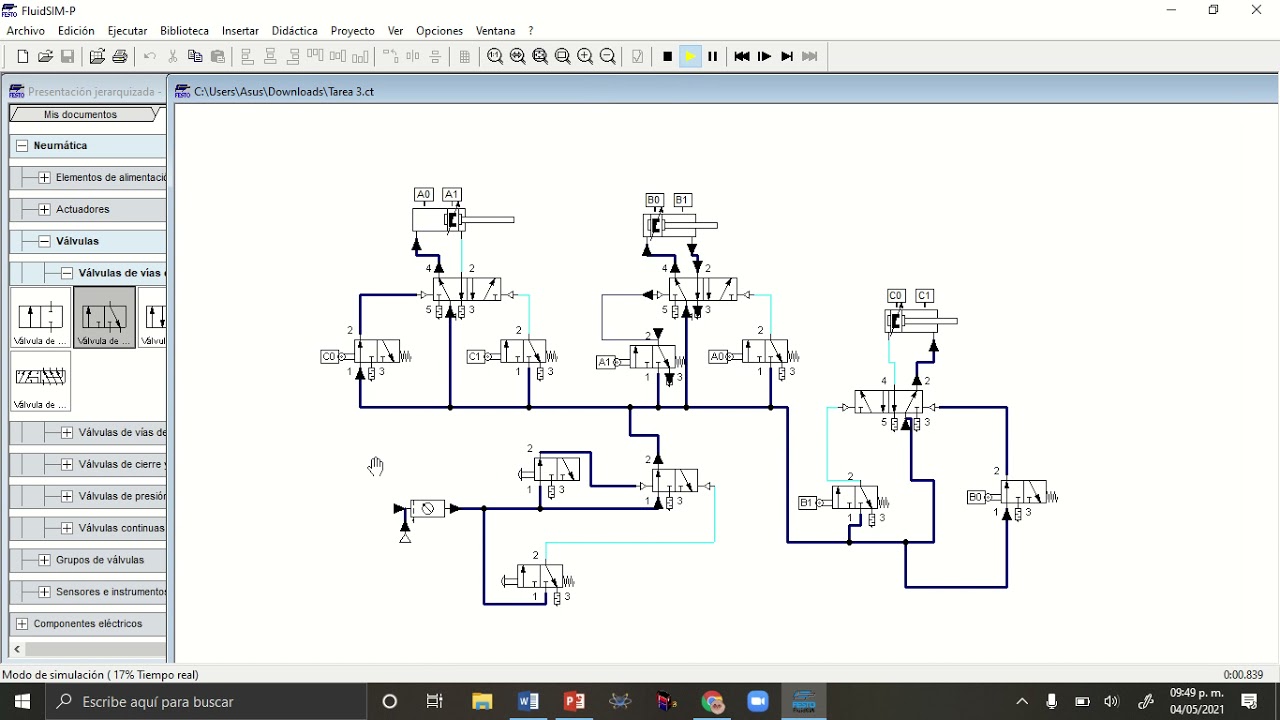
Task: Click the B1 label on cylinder B
Action: [x=682, y=200]
